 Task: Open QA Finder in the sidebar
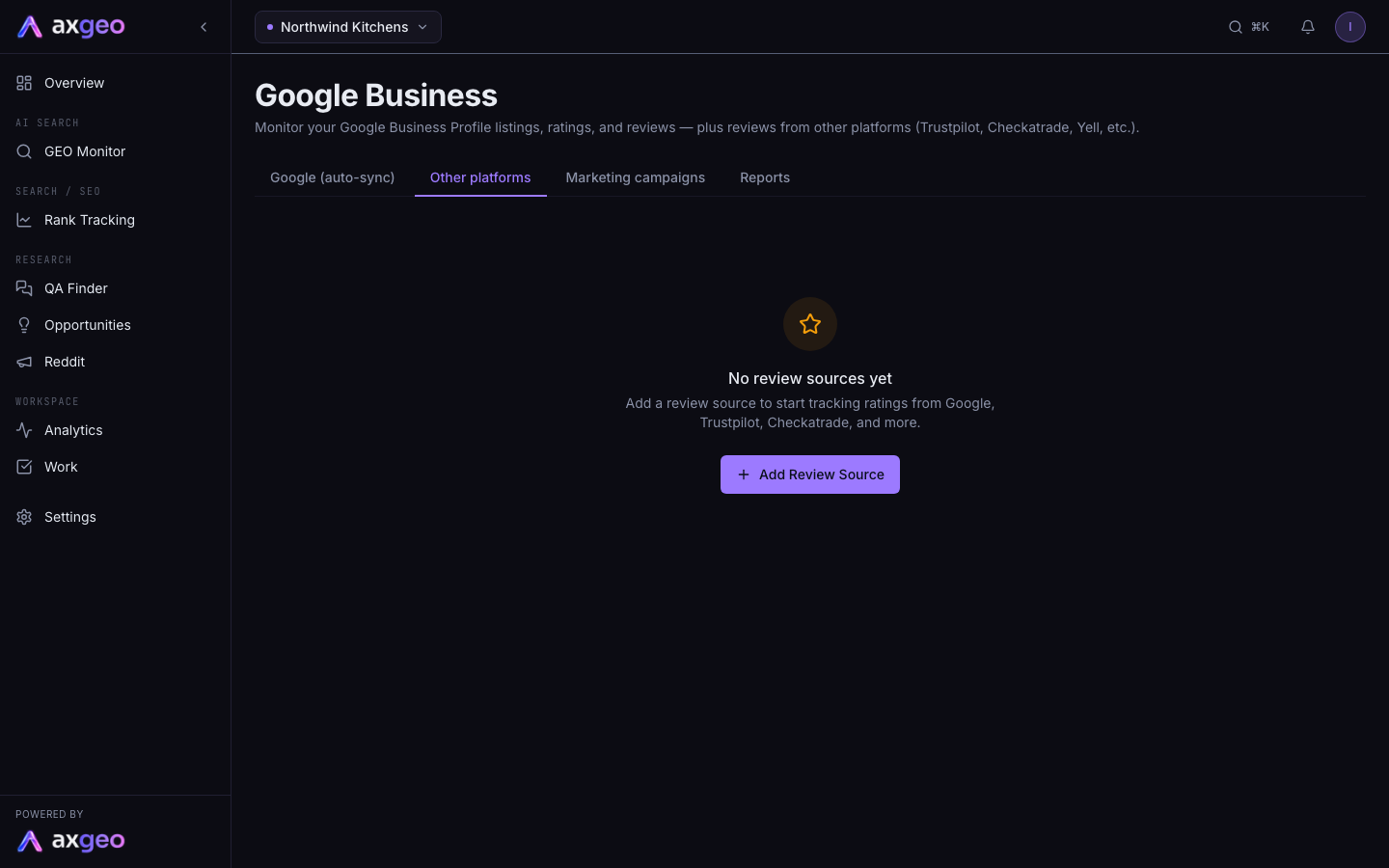click(76, 288)
